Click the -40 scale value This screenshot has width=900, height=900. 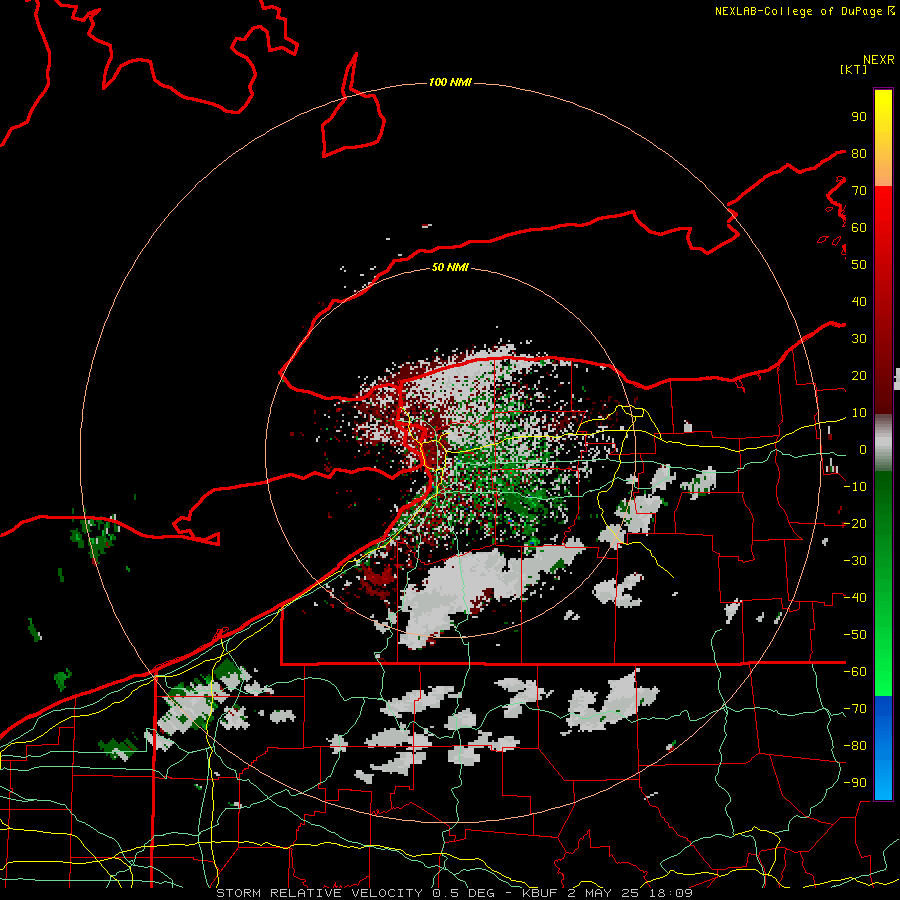coord(855,598)
